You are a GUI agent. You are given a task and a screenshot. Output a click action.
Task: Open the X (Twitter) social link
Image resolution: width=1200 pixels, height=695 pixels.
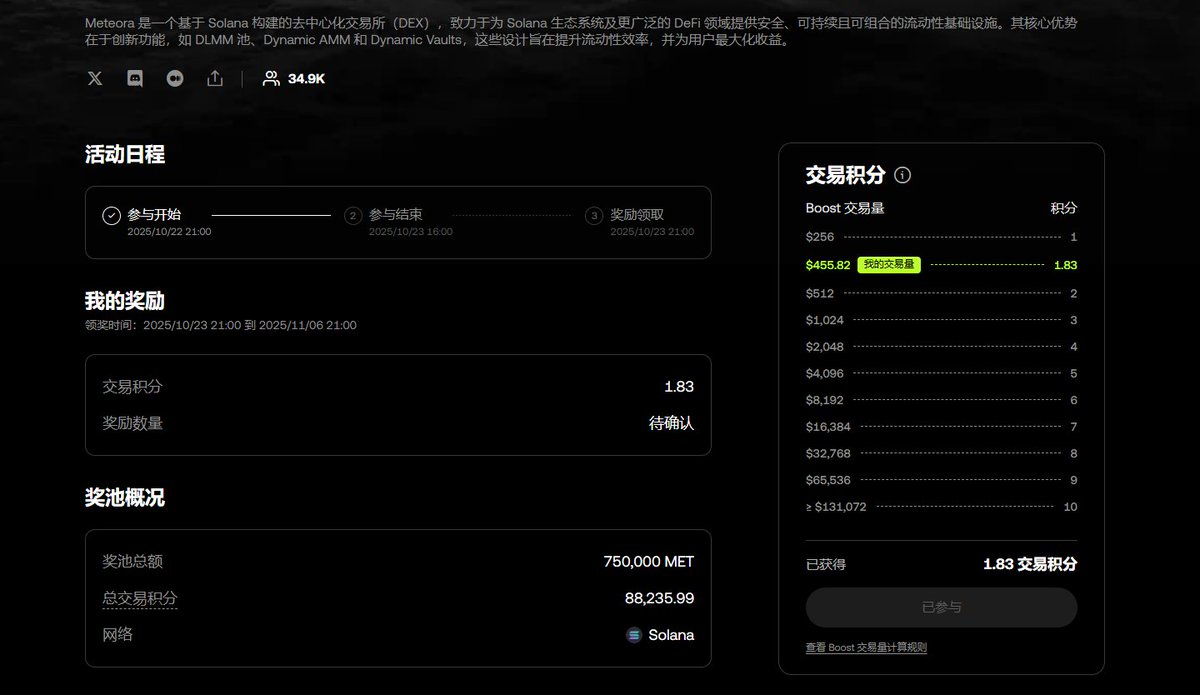[x=95, y=78]
